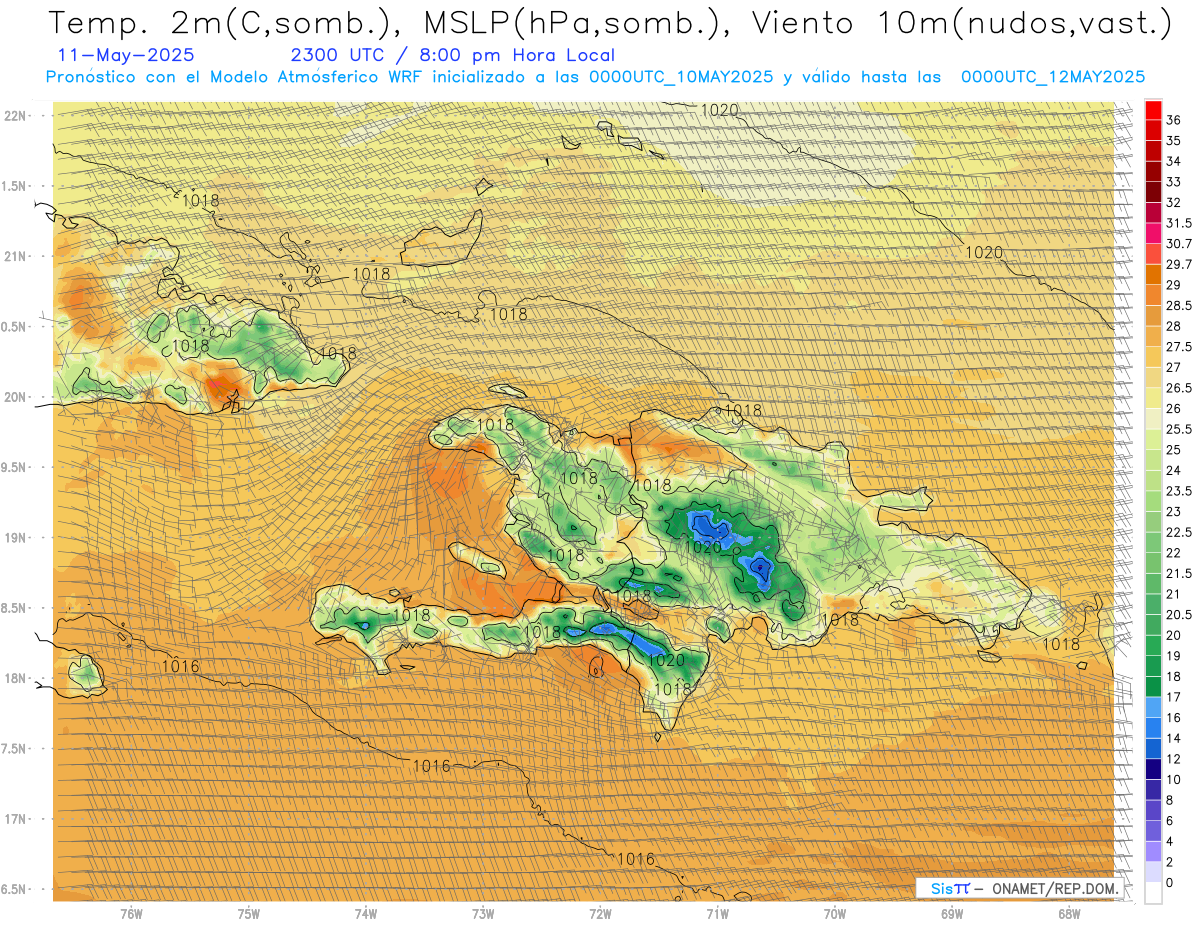The height and width of the screenshot is (927, 1200).
Task: Click the 25.5 value on temperature legend
Action: click(x=1179, y=429)
